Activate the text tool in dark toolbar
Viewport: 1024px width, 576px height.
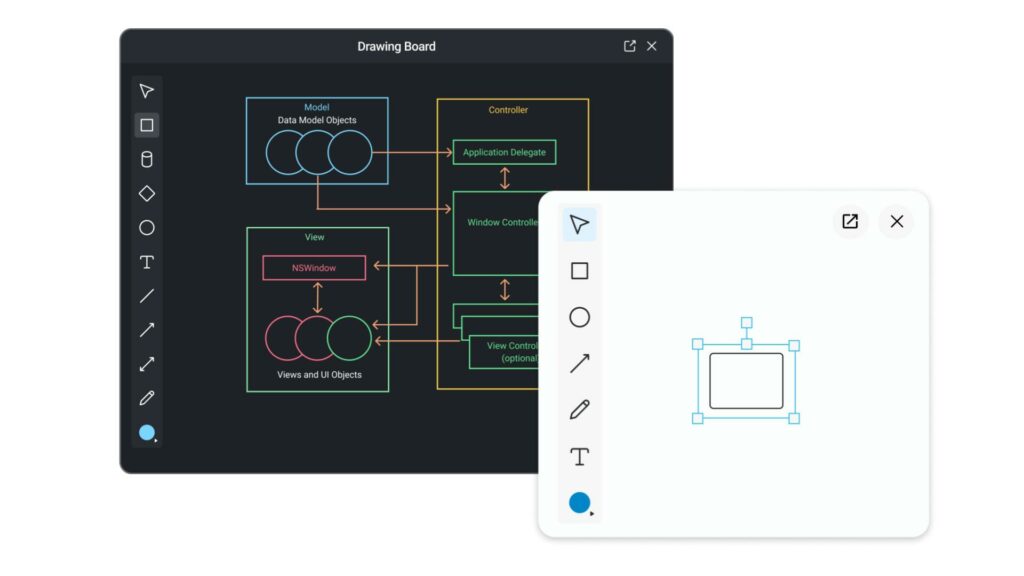pyautogui.click(x=147, y=262)
